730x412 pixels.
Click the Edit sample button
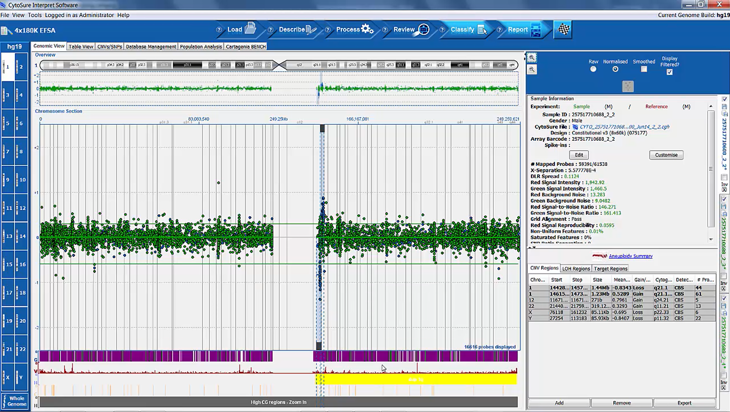[x=579, y=155]
